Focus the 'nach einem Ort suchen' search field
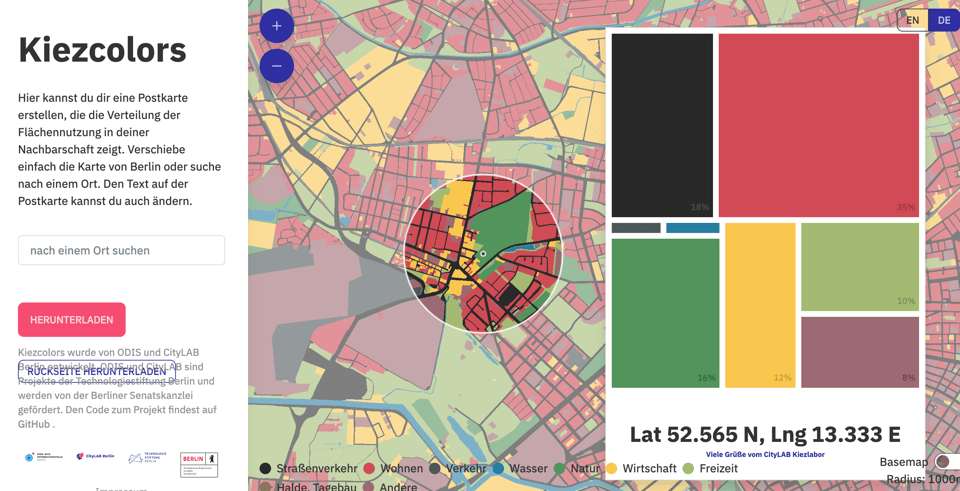This screenshot has height=491, width=960. (121, 250)
